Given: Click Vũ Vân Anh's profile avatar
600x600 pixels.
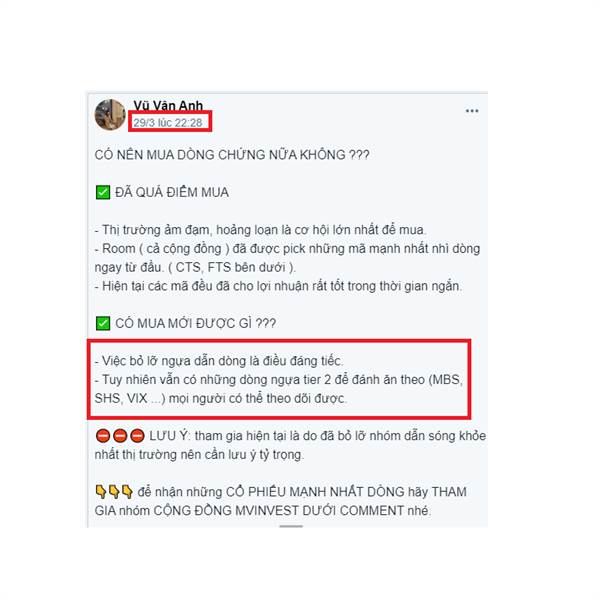Looking at the screenshot, I should [x=110, y=114].
